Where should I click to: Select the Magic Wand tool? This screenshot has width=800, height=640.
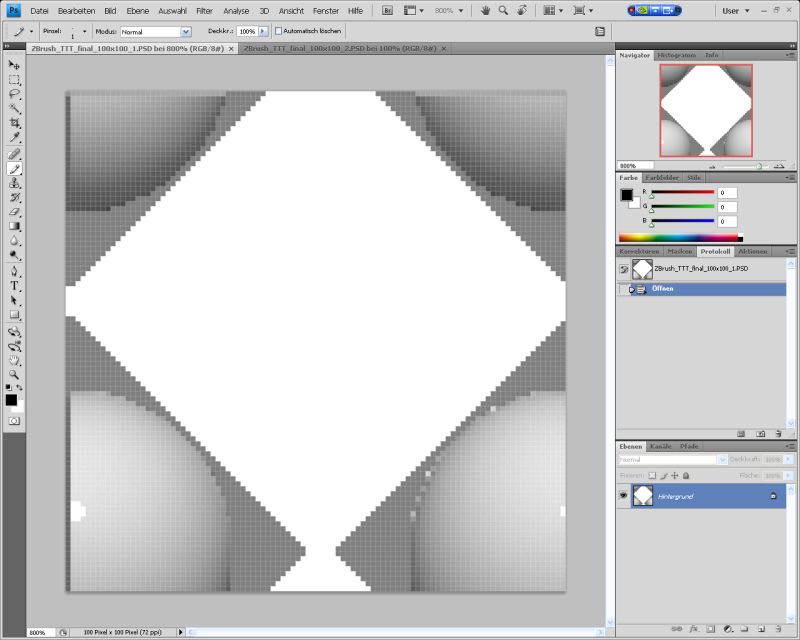14,108
